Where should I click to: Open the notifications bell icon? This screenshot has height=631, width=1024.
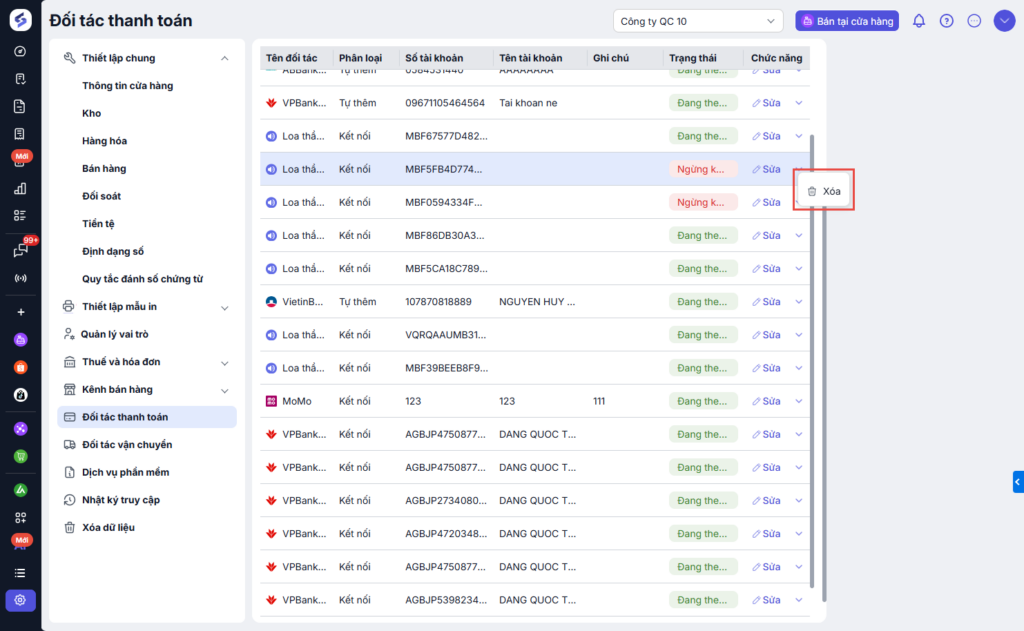click(x=919, y=21)
